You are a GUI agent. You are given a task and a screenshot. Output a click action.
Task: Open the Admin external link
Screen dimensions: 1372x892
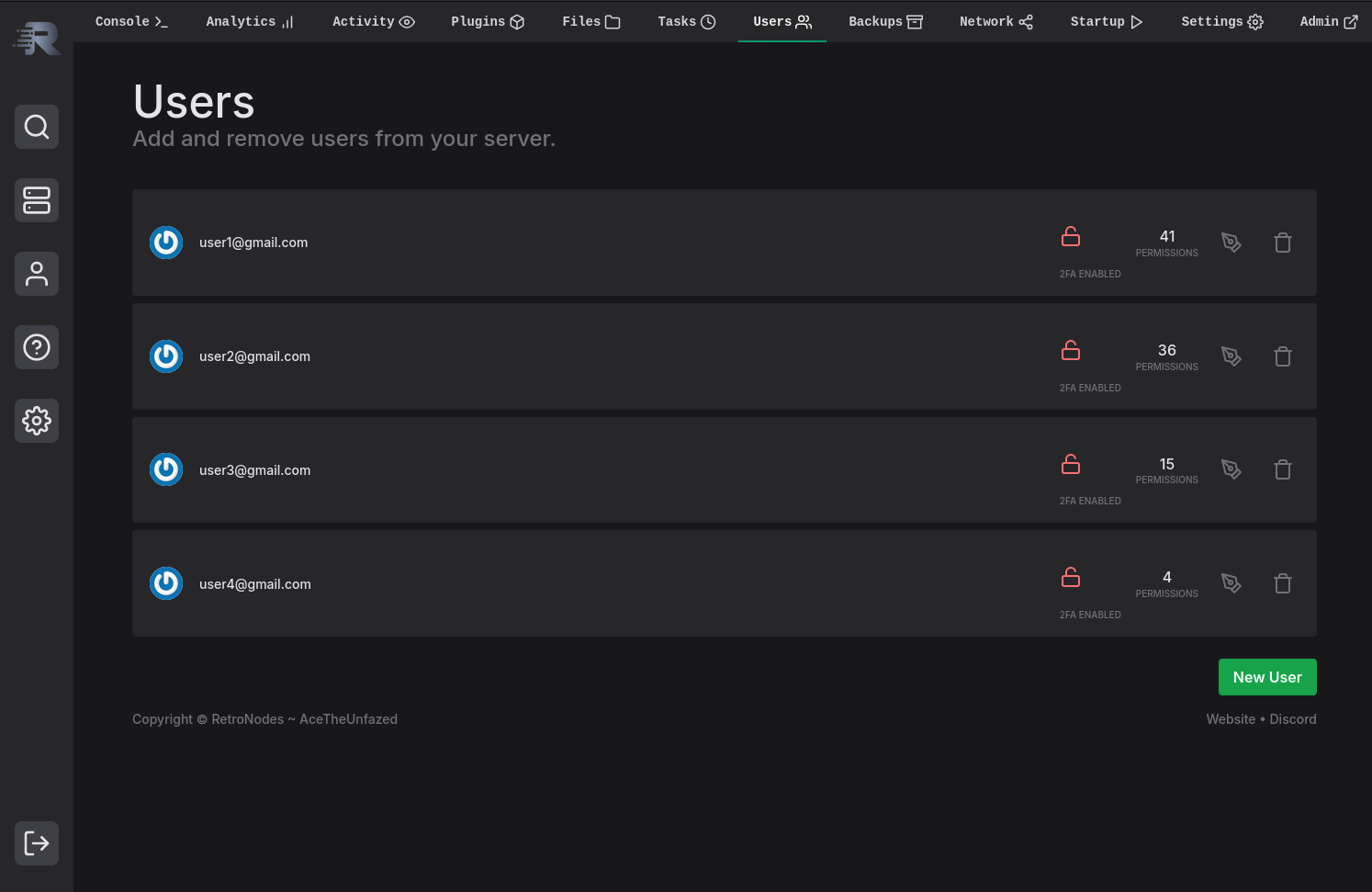pyautogui.click(x=1329, y=21)
